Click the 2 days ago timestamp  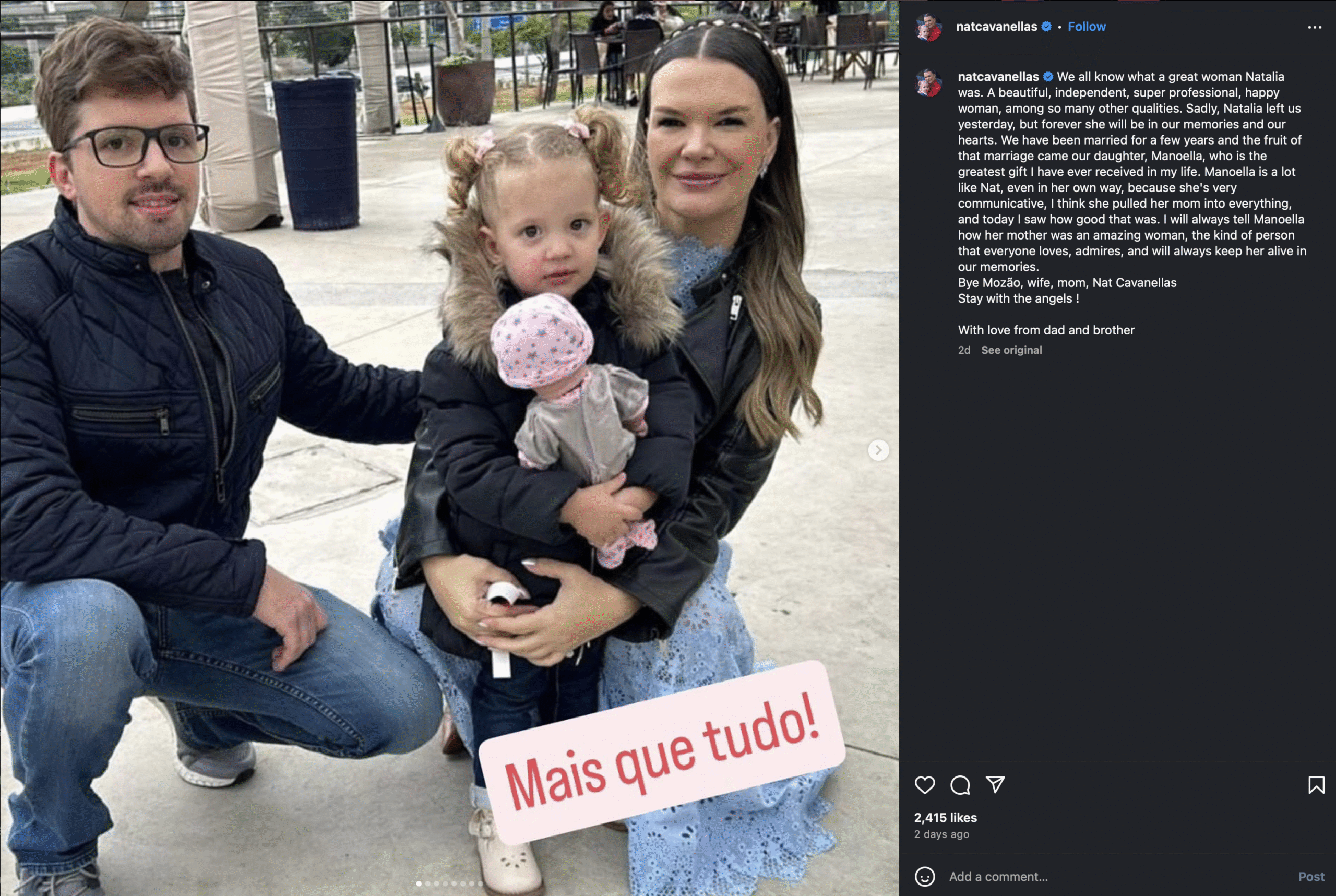pos(941,834)
